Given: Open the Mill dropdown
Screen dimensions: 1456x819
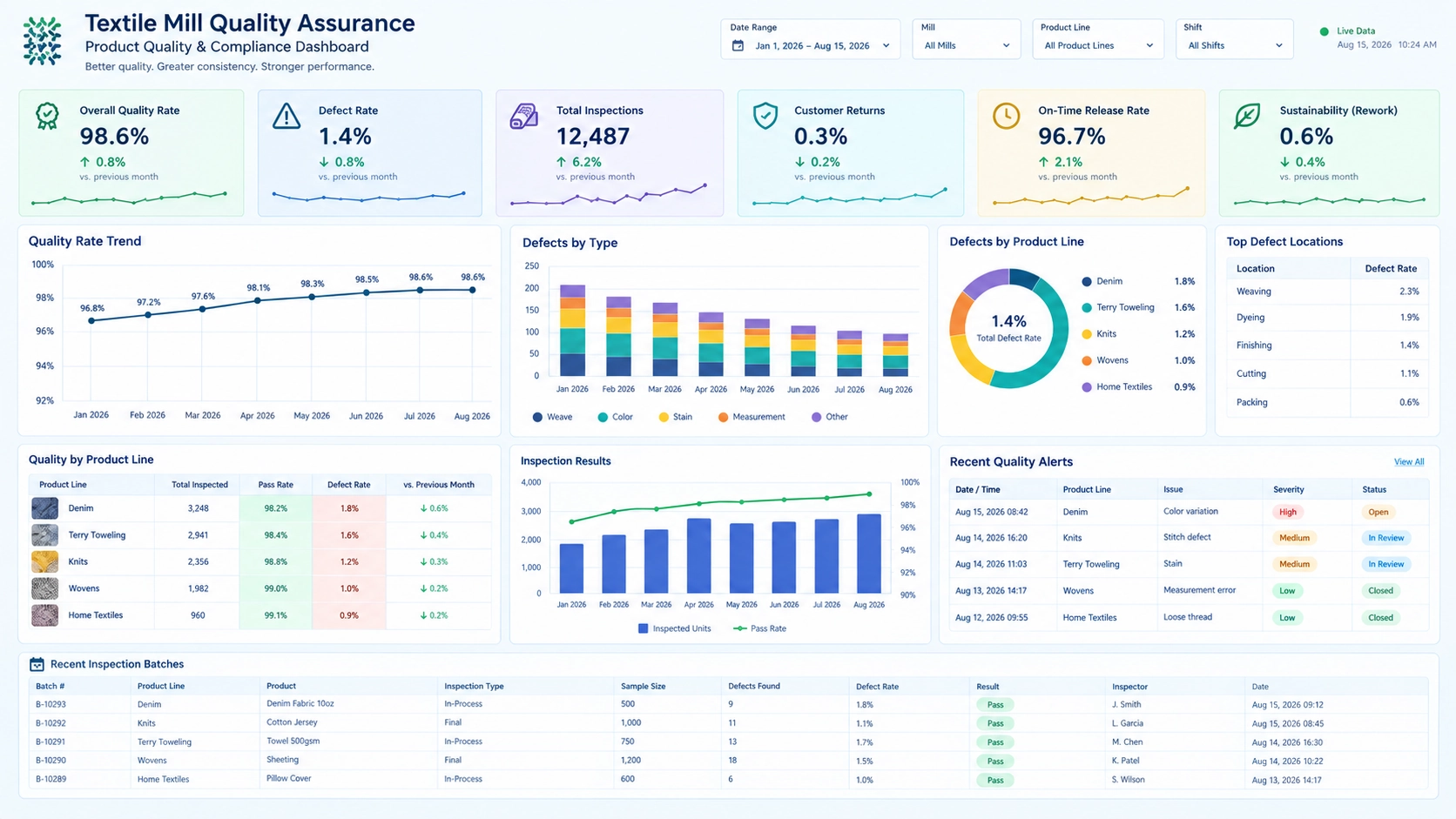Looking at the screenshot, I should (966, 39).
